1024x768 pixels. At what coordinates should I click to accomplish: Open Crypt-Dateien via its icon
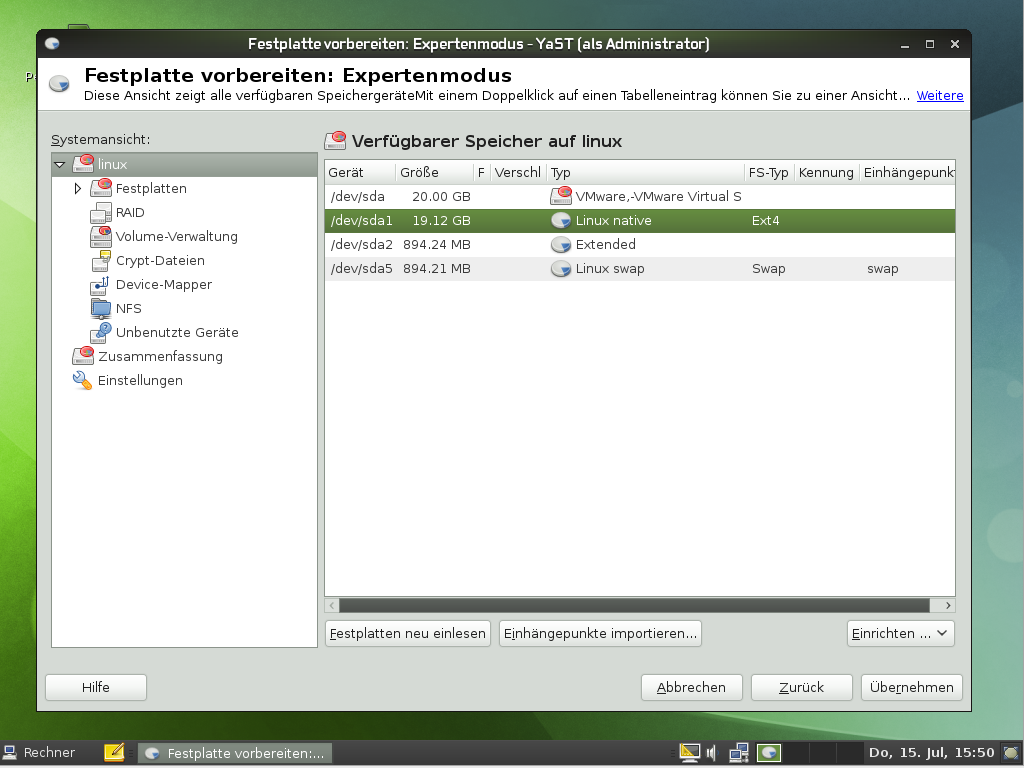[x=102, y=260]
